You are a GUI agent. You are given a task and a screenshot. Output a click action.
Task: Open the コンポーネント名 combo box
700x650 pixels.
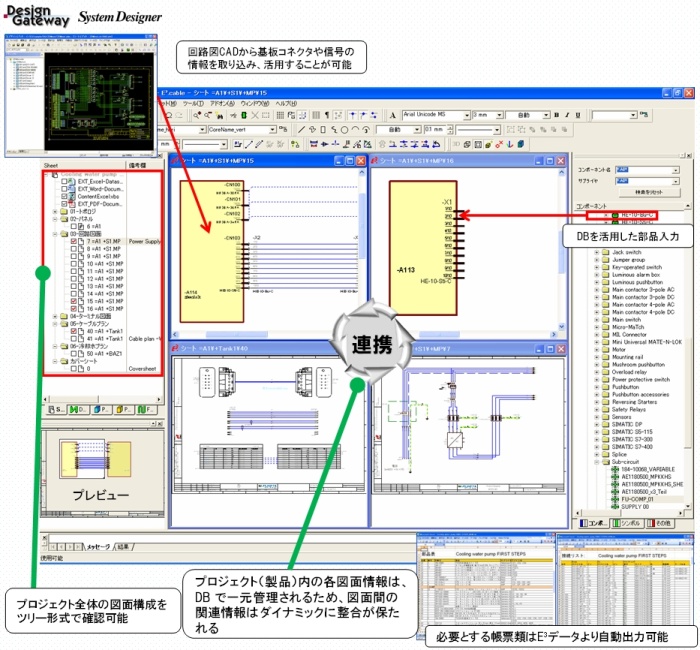click(x=647, y=170)
